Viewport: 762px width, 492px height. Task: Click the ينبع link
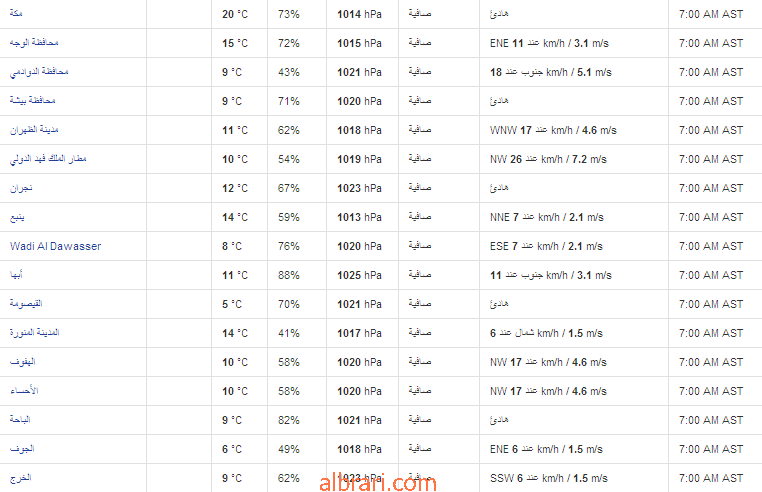coord(17,217)
